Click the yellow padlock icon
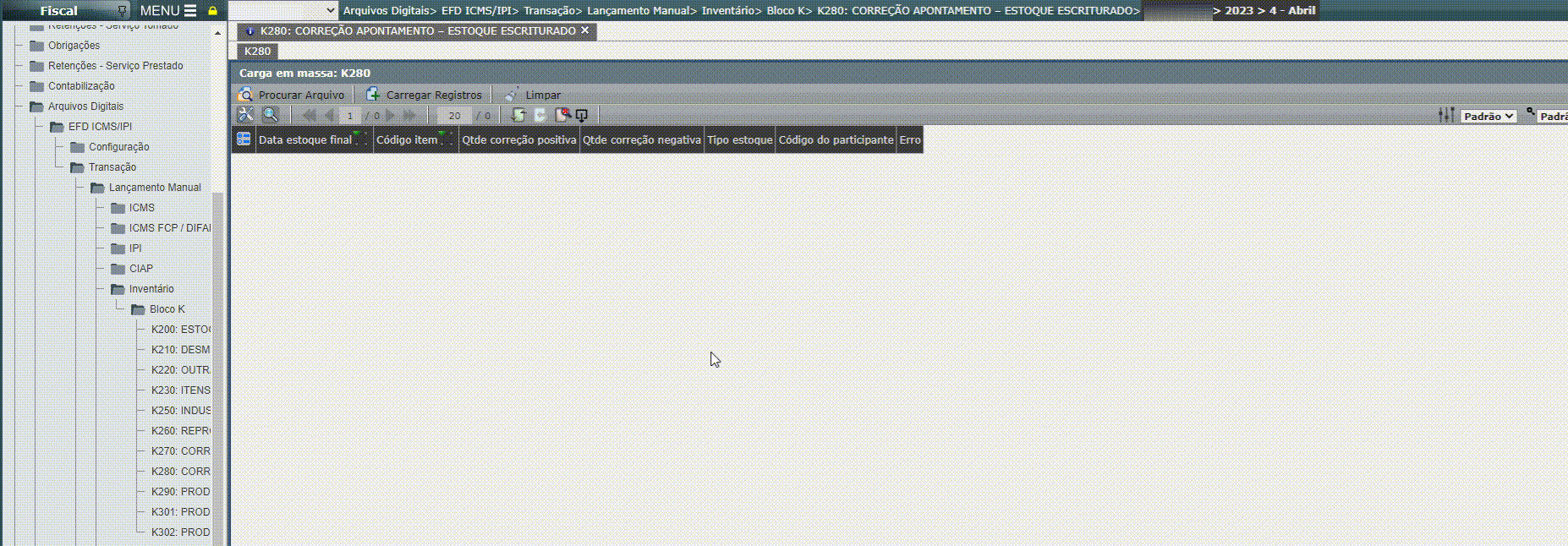 coord(212,11)
